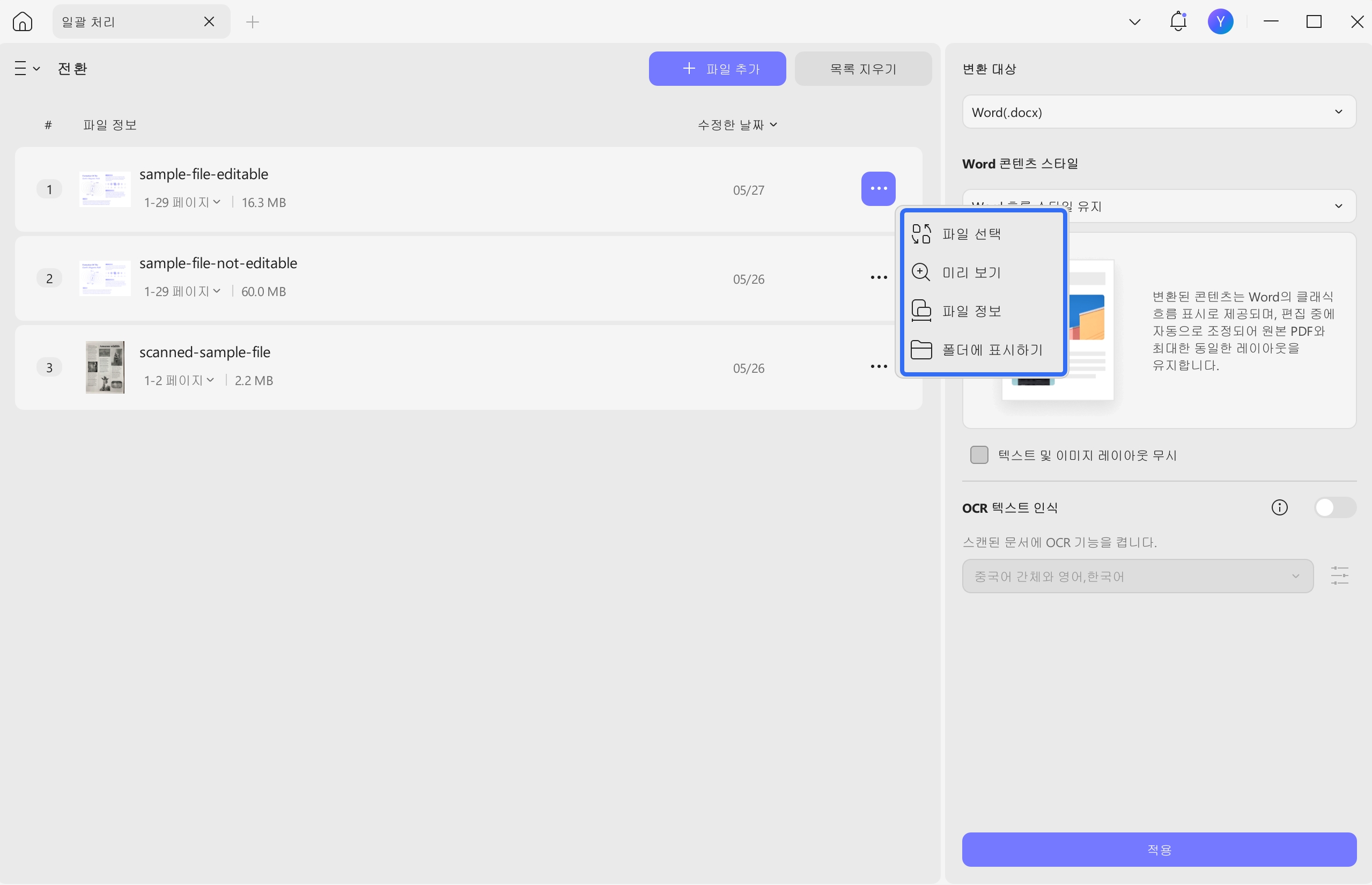
Task: Expand page range of sample-file-not-editable
Action: 182,291
